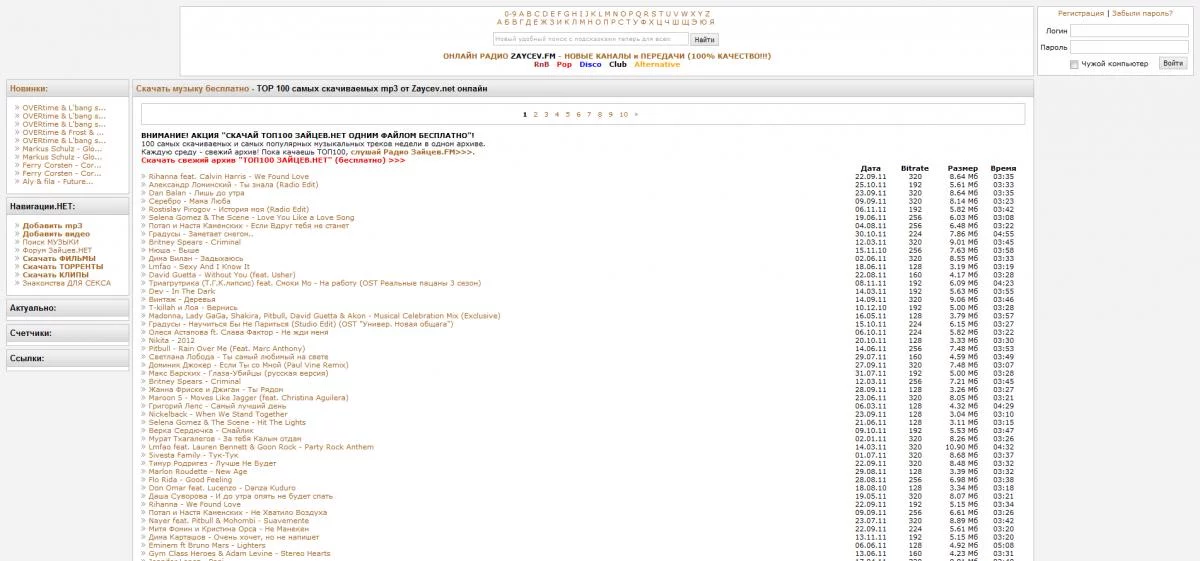1200x561 pixels.
Task: Expand the Счетчики sidebar section
Action: point(68,333)
